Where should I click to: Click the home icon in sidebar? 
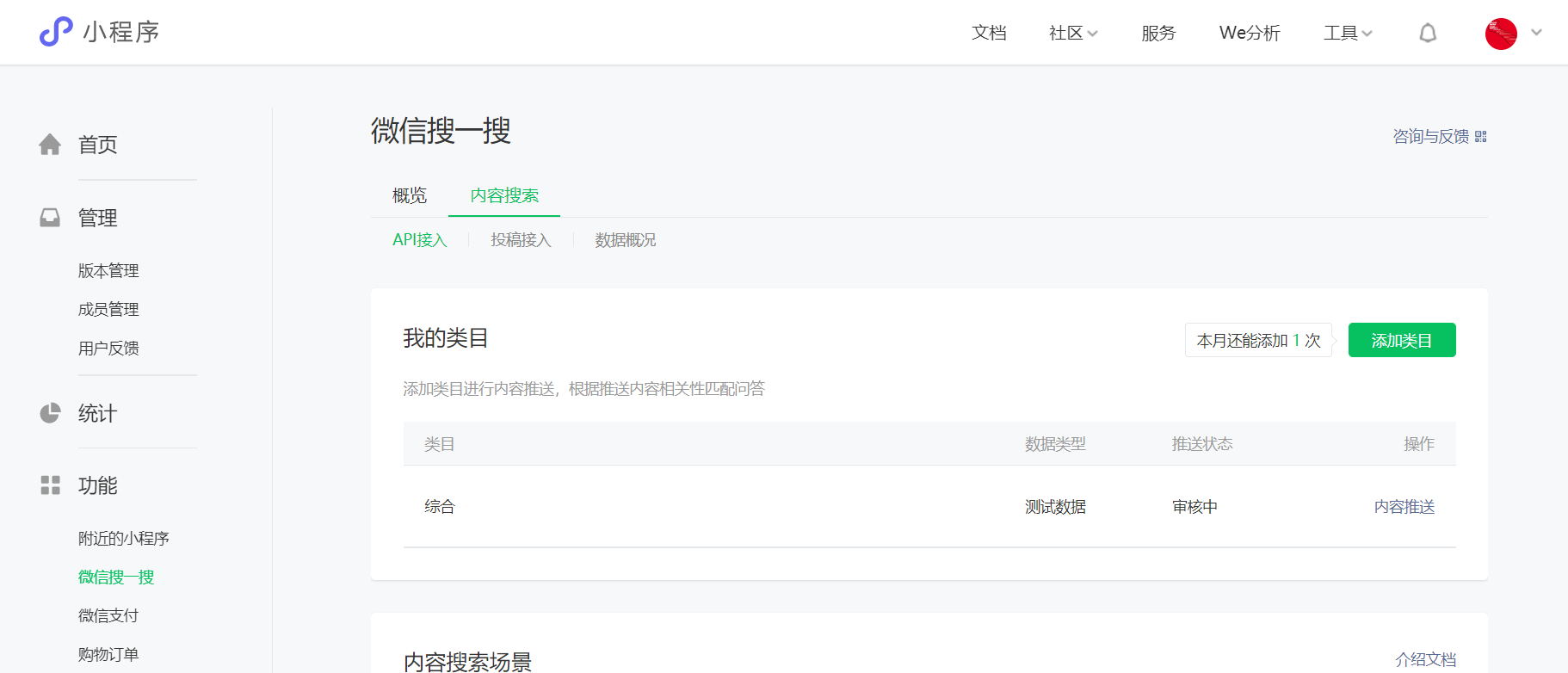(50, 145)
